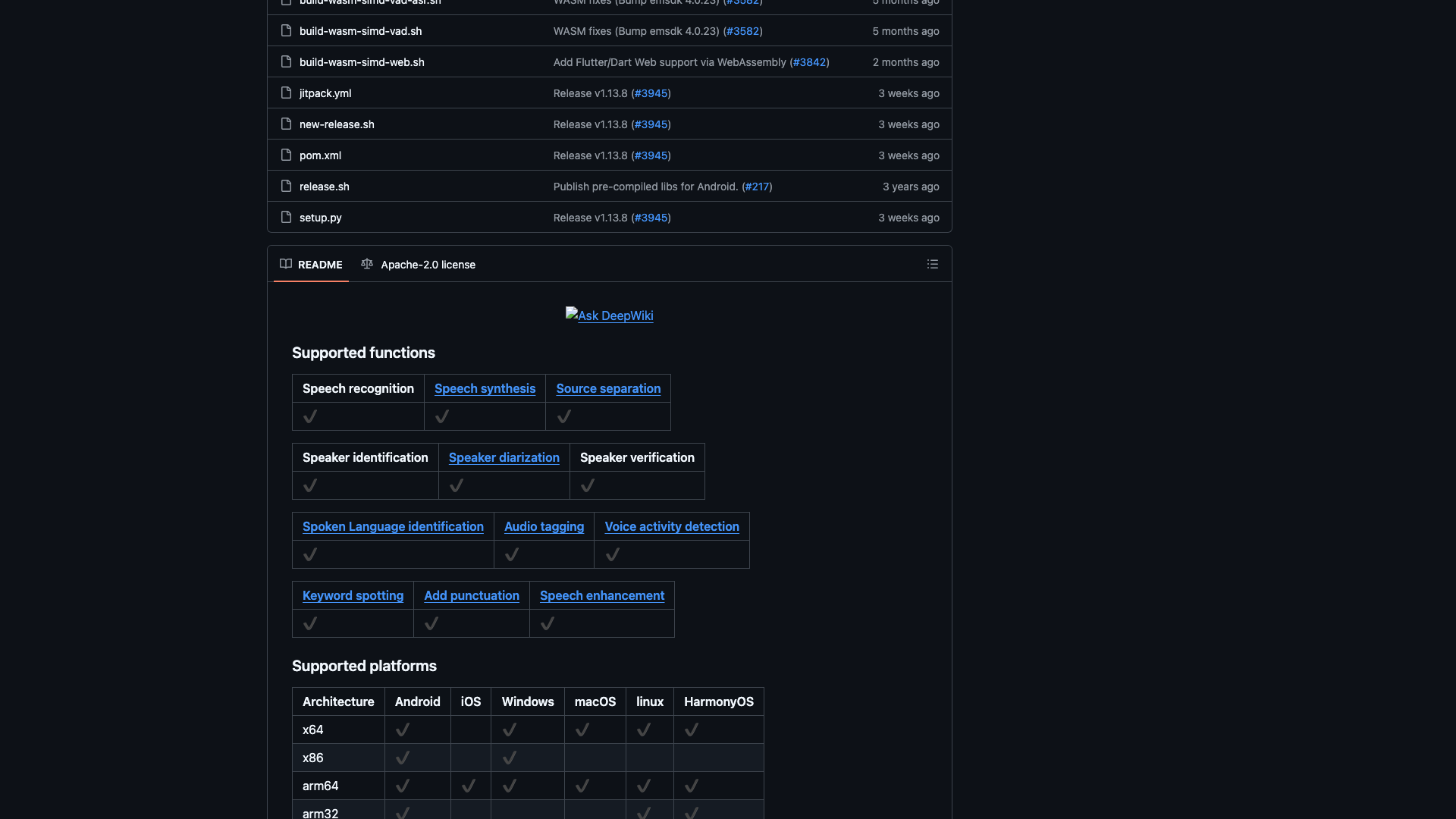Open pull request #217 link
The height and width of the screenshot is (819, 1456).
(x=757, y=187)
